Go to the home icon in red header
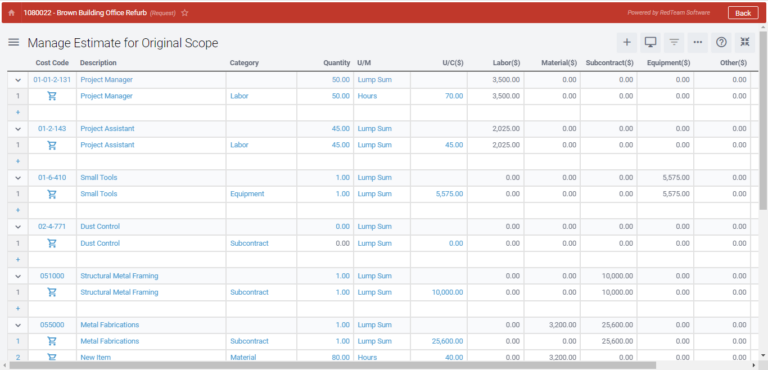Viewport: 768px width, 370px height. 12,13
